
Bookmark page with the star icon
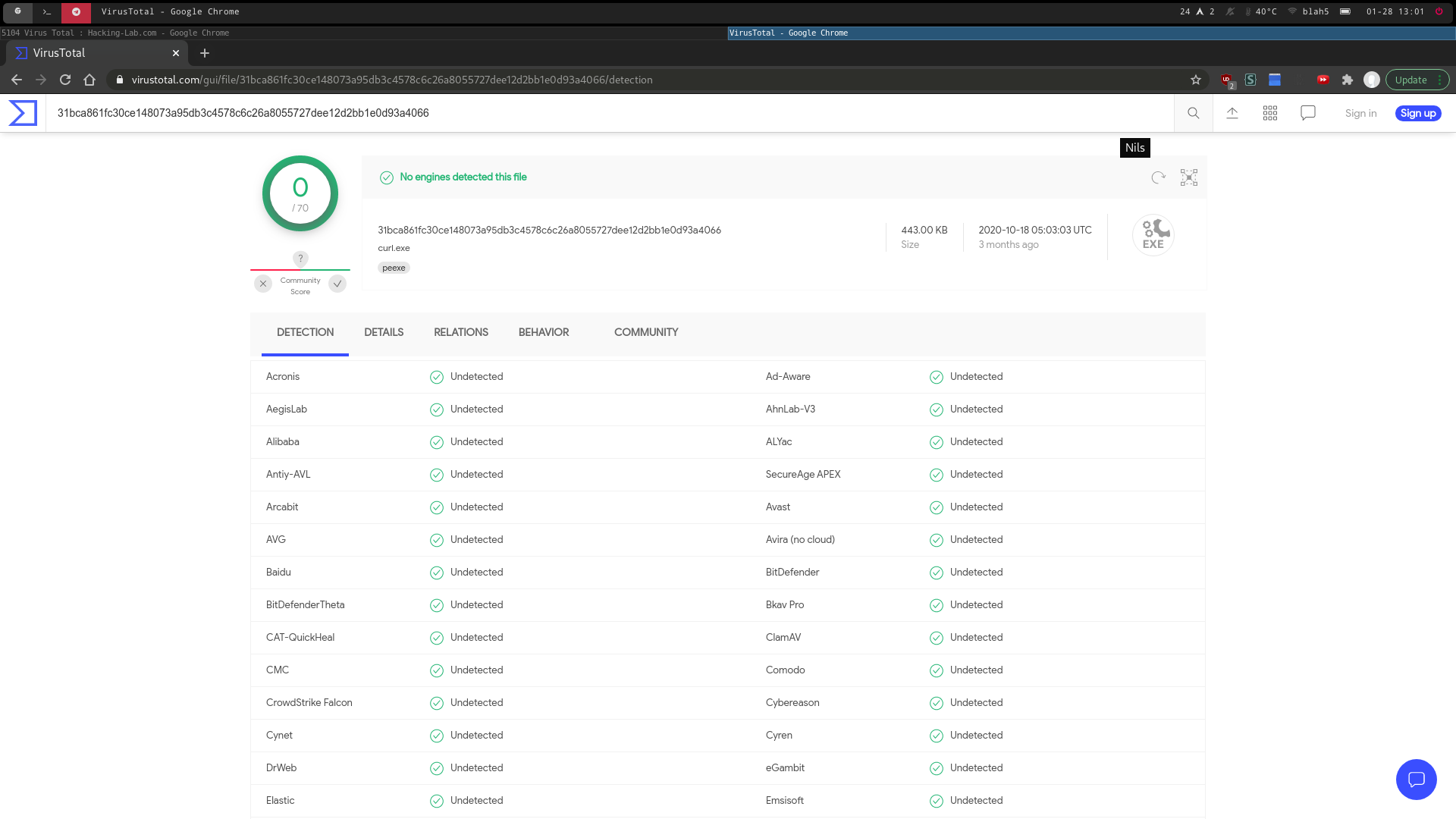click(x=1196, y=80)
